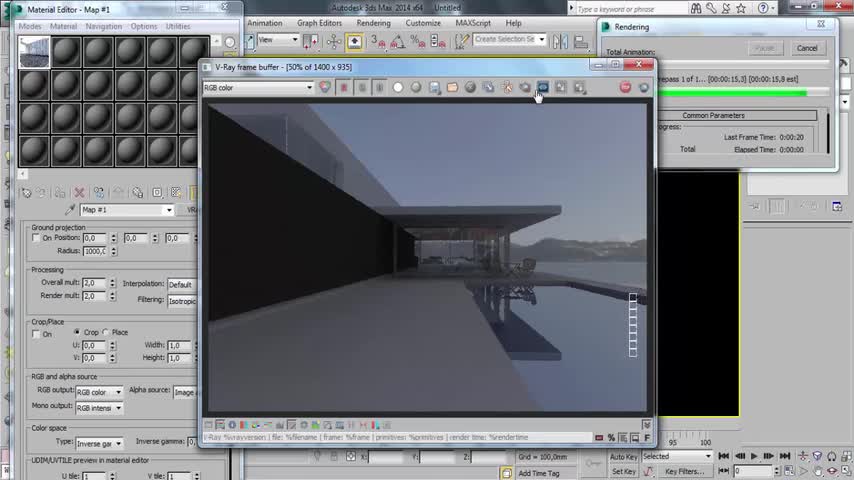Click the highlighted link VFB icon under cursor
This screenshot has height=480, width=854.
(543, 87)
